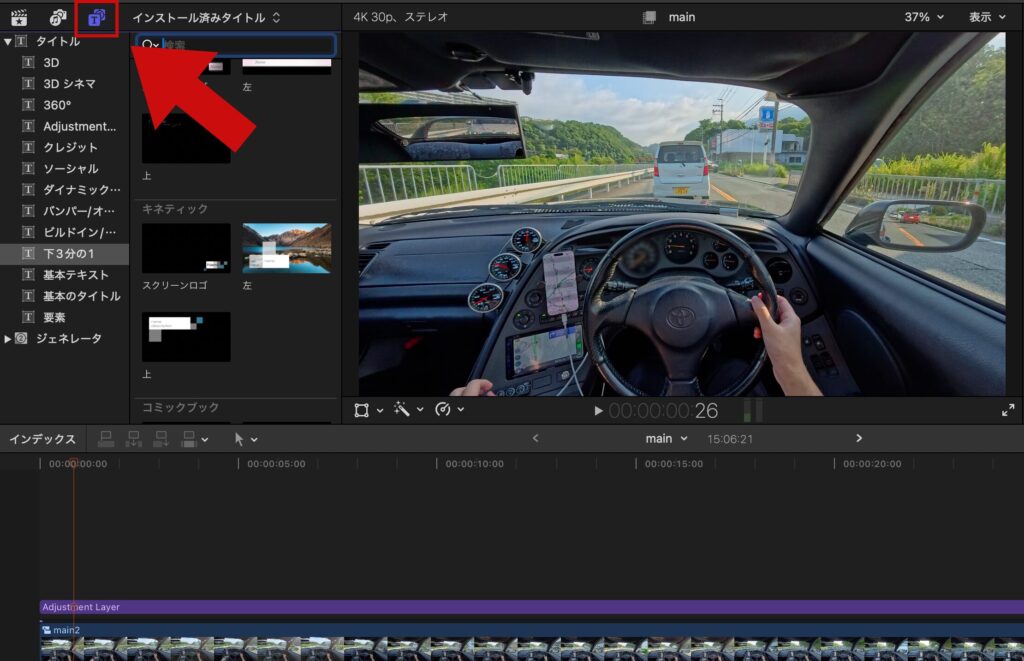The height and width of the screenshot is (661, 1024).
Task: Click the magic wand enhancement icon
Action: click(x=402, y=410)
